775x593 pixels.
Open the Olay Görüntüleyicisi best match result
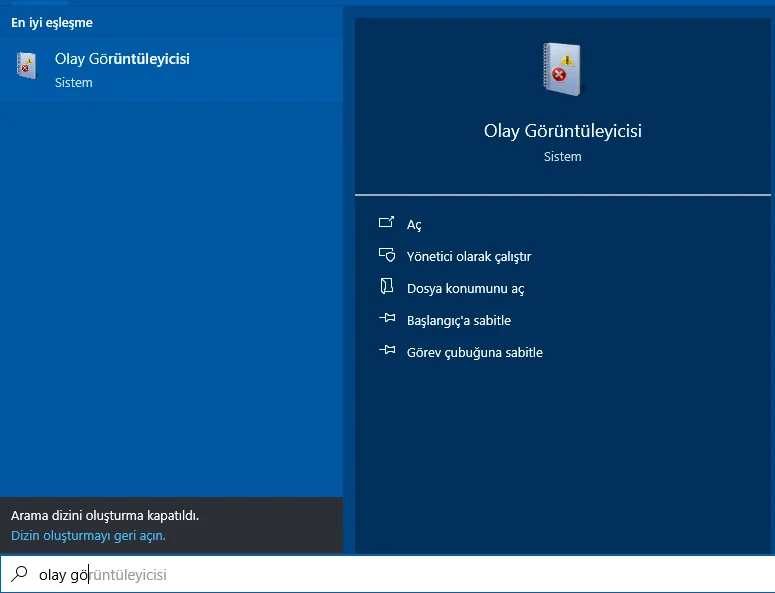(171, 70)
